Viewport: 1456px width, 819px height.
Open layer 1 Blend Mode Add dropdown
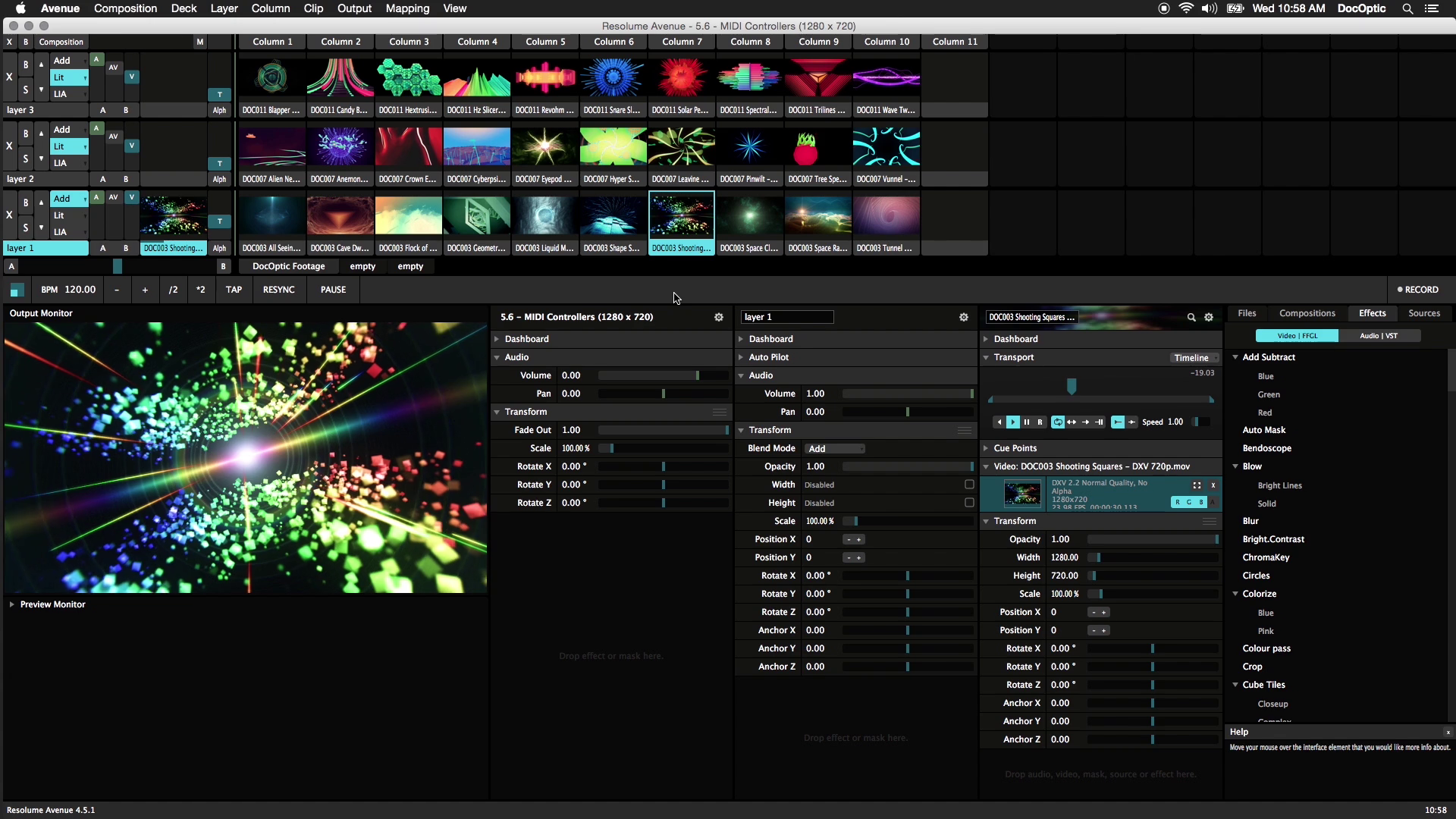(834, 449)
